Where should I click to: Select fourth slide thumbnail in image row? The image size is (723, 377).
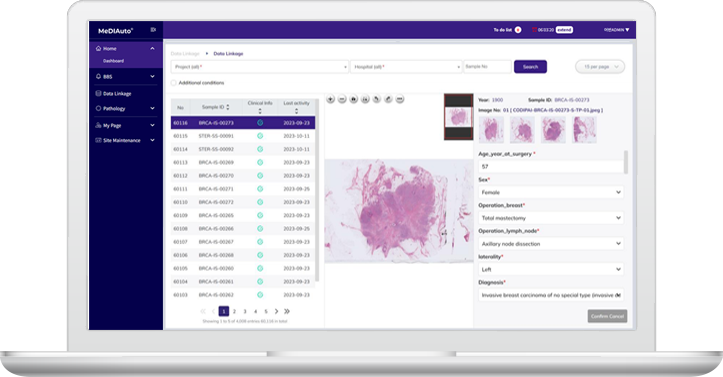pyautogui.click(x=584, y=130)
